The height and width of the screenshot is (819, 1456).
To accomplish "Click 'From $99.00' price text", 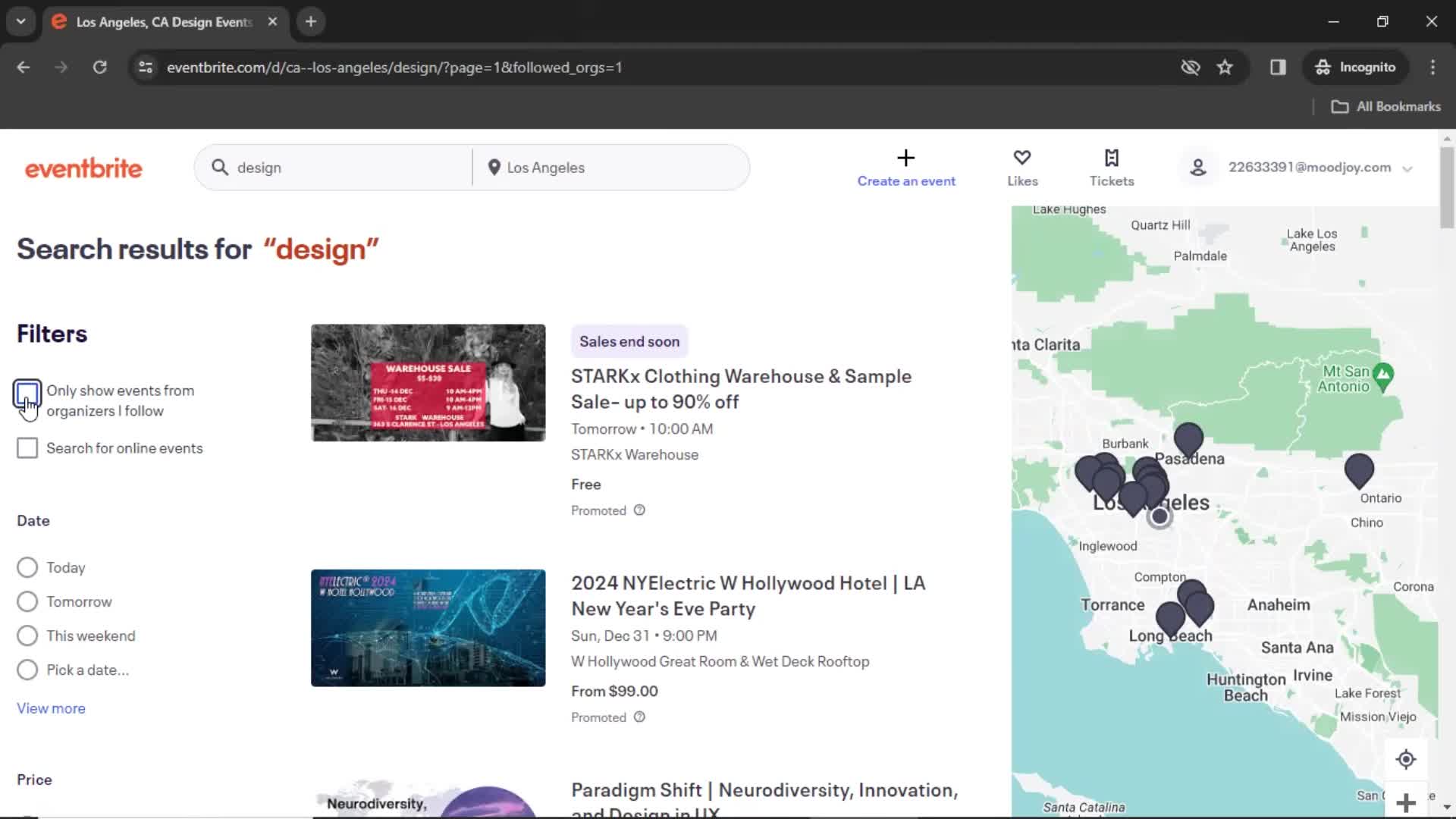I will (x=614, y=692).
